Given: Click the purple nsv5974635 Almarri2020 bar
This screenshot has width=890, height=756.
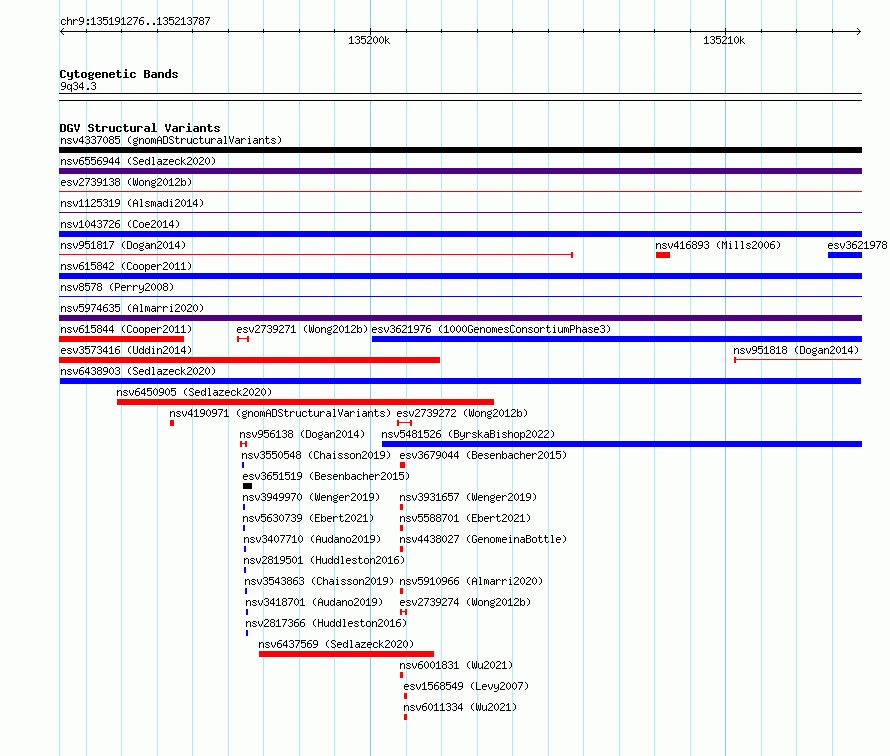Looking at the screenshot, I should [x=460, y=318].
